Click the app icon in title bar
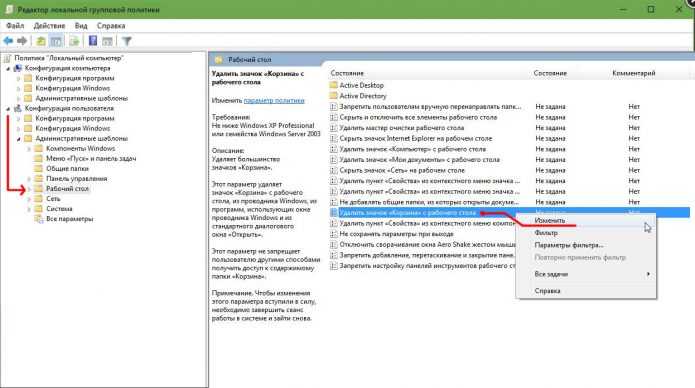Viewport: 695px width, 388px height. [9, 9]
